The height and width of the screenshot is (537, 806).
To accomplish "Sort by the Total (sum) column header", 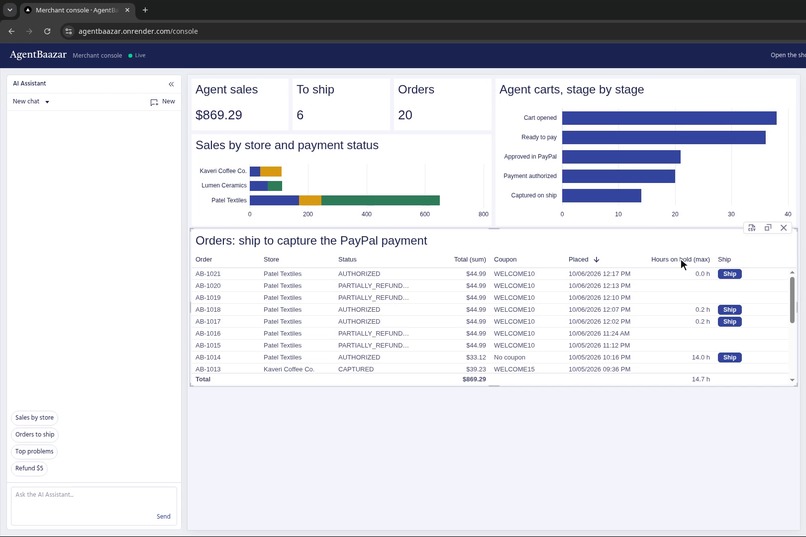I will coord(469,260).
